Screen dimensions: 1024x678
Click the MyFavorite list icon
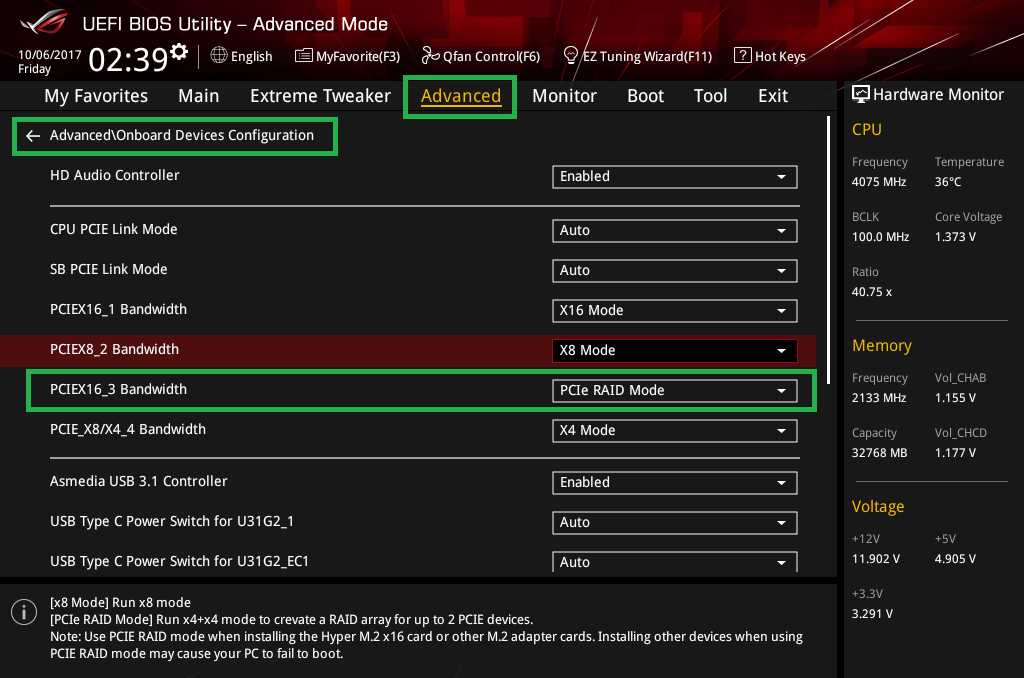(x=303, y=56)
